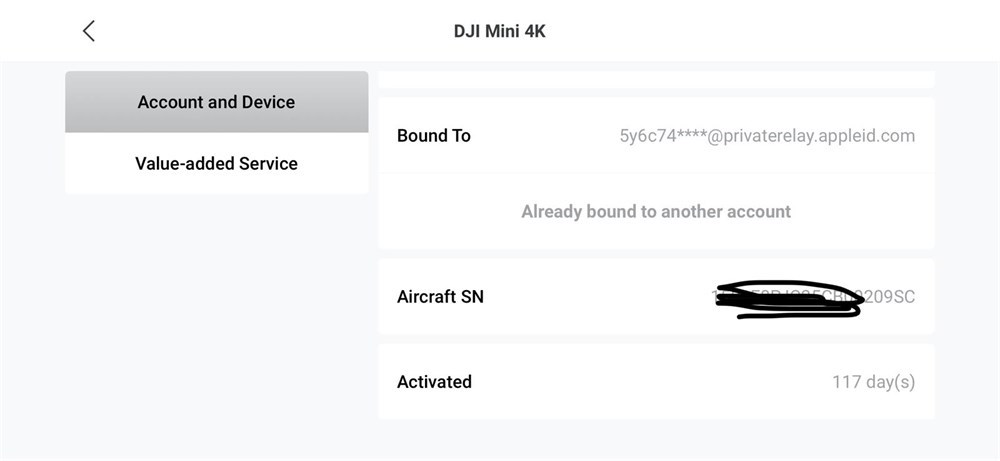
Task: Tap the DJI Mini 4K page title
Action: (499, 31)
